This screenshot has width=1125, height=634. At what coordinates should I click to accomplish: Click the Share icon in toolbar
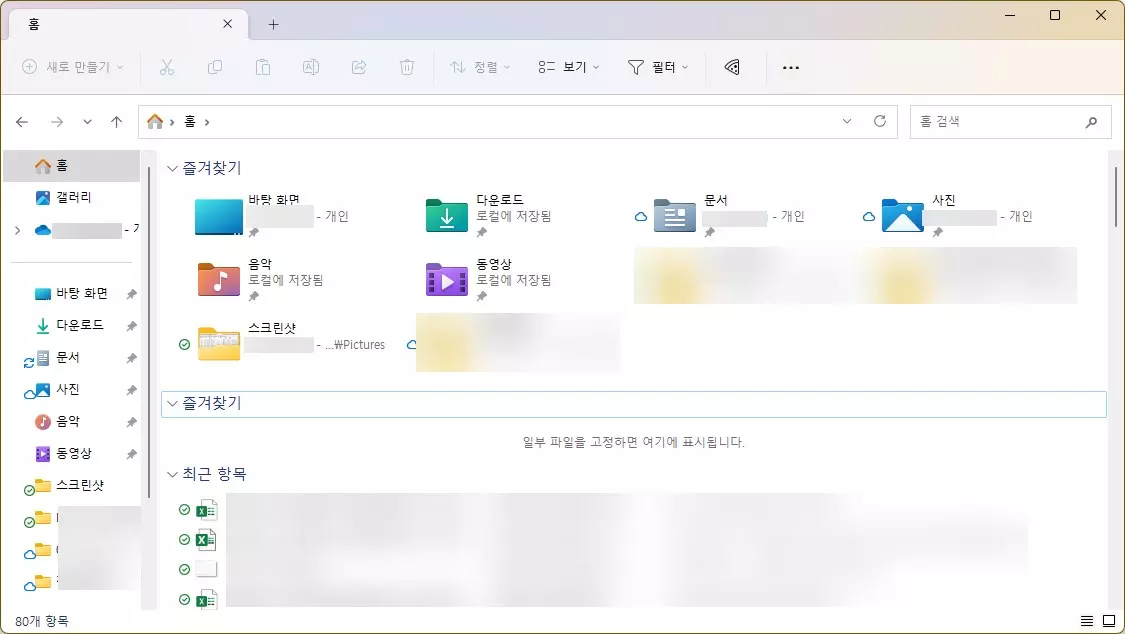click(359, 67)
